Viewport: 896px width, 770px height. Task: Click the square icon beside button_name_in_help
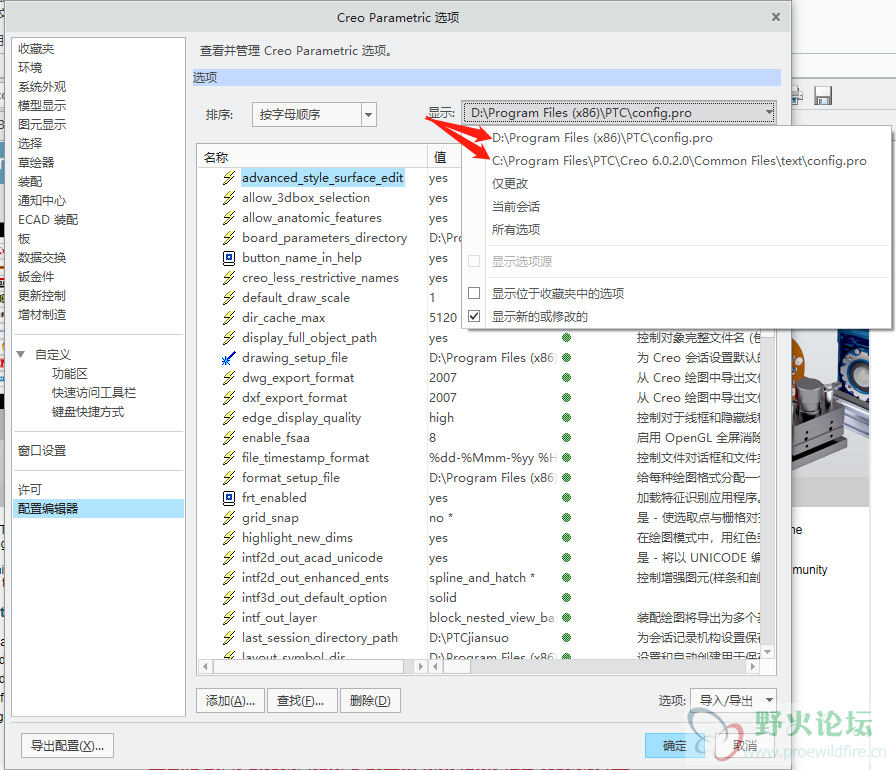229,258
